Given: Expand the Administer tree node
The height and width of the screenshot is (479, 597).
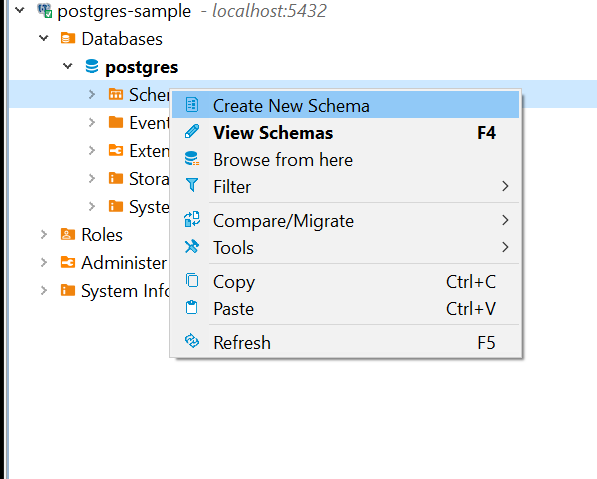Looking at the screenshot, I should (44, 262).
